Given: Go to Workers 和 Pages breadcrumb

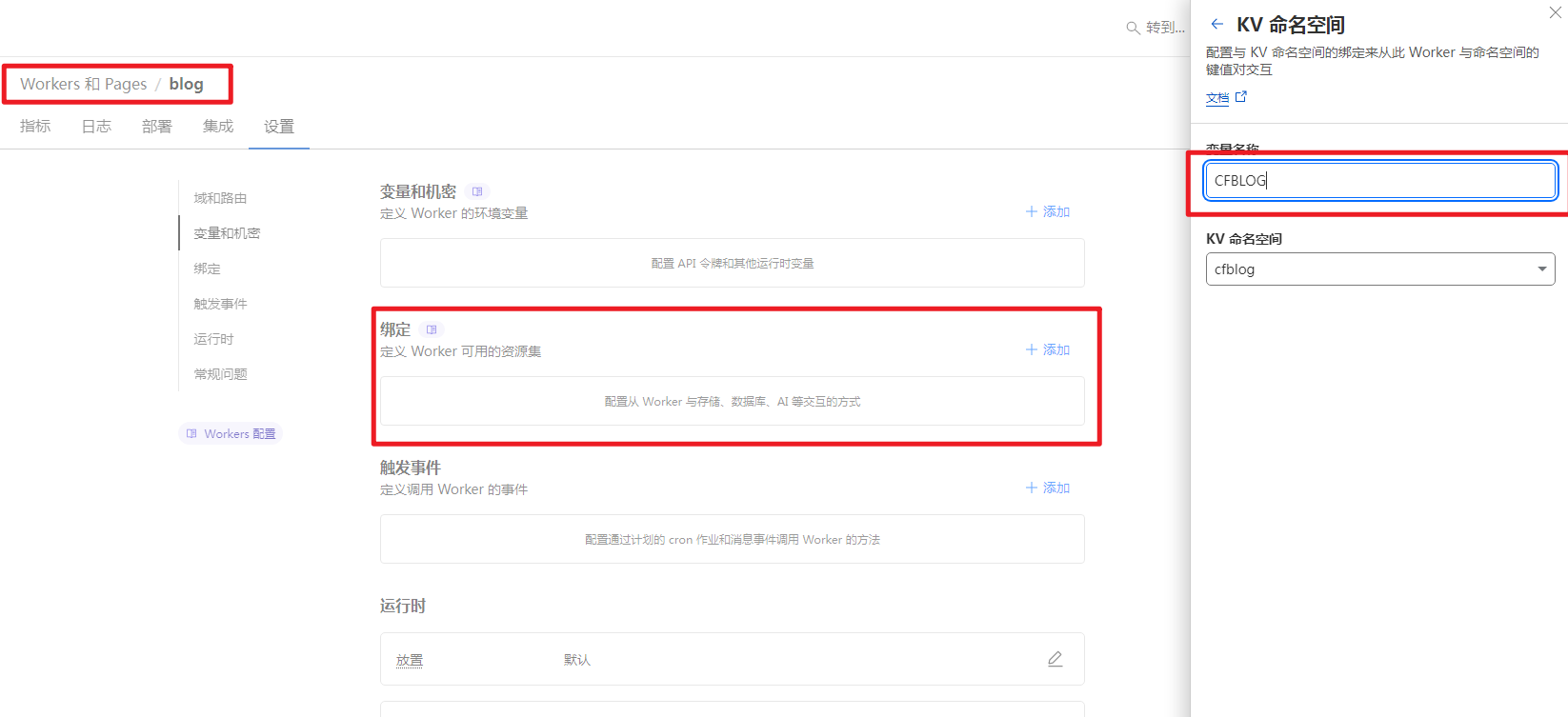Looking at the screenshot, I should point(84,84).
